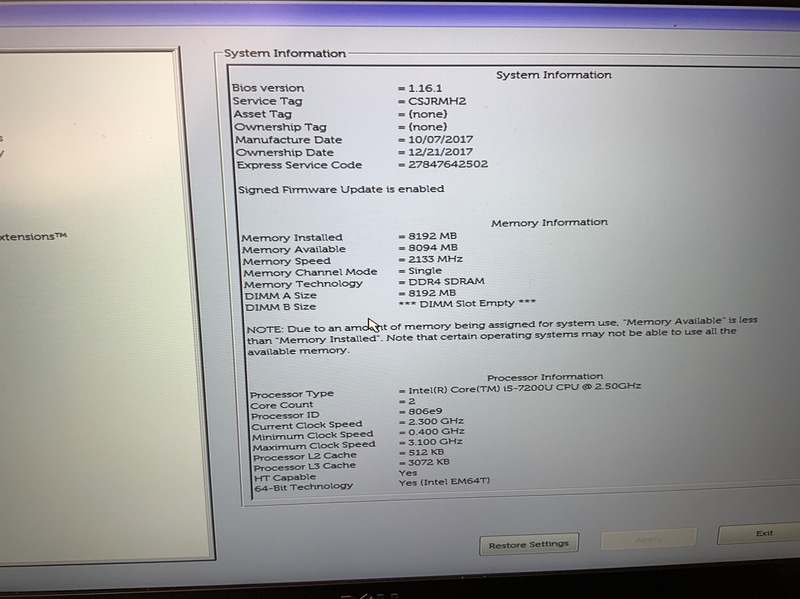The image size is (800, 599).
Task: Click centered System Information heading inside panel
Action: coord(554,75)
